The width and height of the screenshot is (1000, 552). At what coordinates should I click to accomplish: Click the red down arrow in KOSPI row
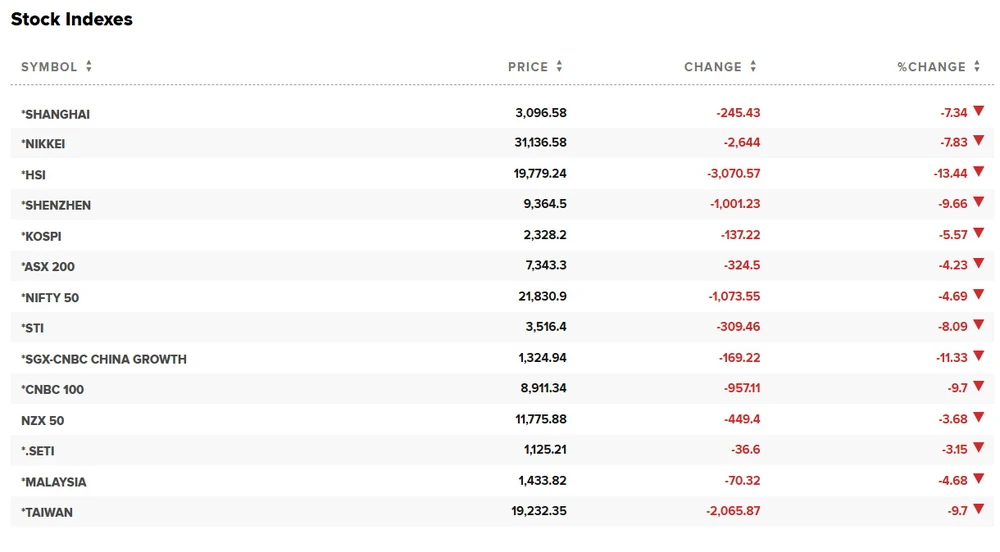click(x=979, y=235)
